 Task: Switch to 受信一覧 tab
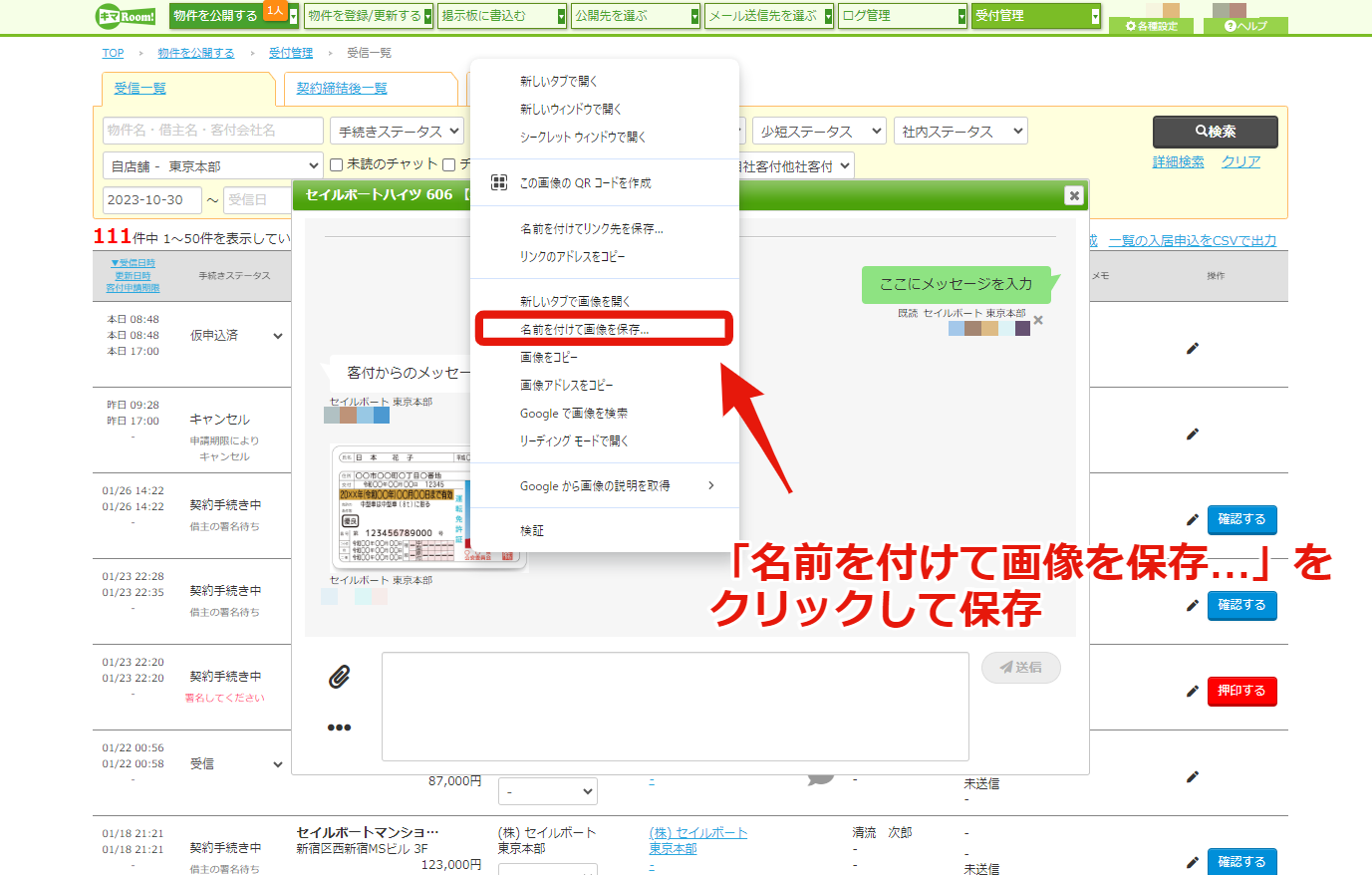[140, 89]
